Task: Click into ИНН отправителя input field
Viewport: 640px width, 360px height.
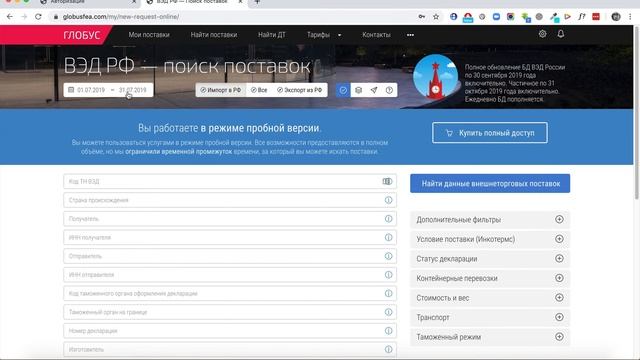Action: (x=230, y=275)
